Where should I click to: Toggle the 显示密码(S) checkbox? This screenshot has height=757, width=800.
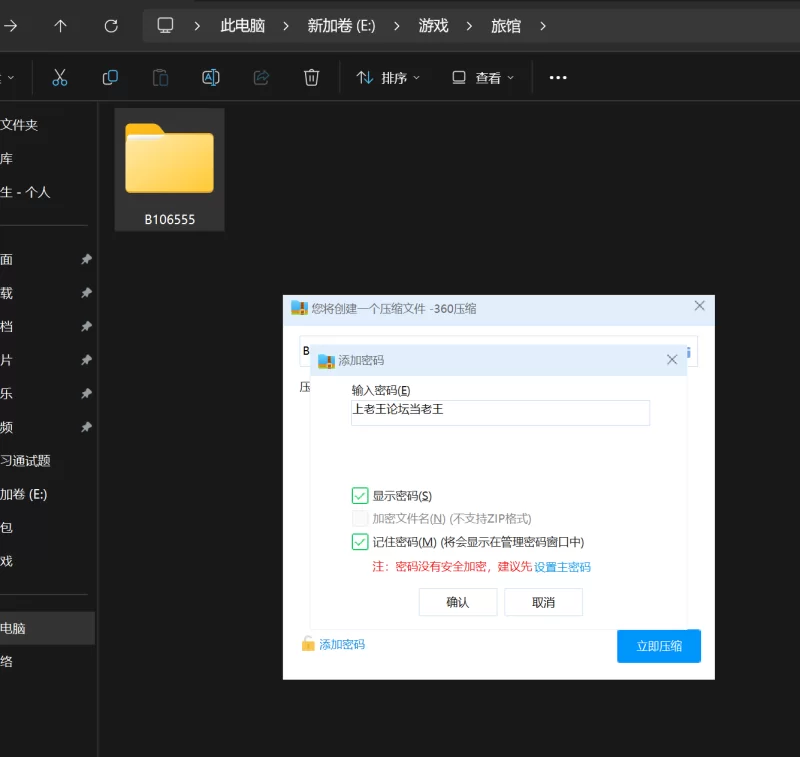(360, 495)
